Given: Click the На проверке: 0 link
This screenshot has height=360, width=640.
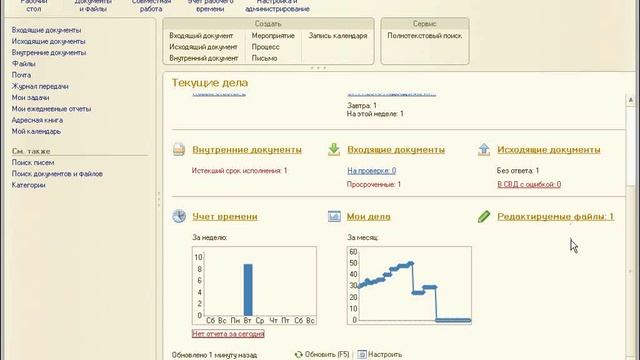Looking at the screenshot, I should pyautogui.click(x=371, y=171).
